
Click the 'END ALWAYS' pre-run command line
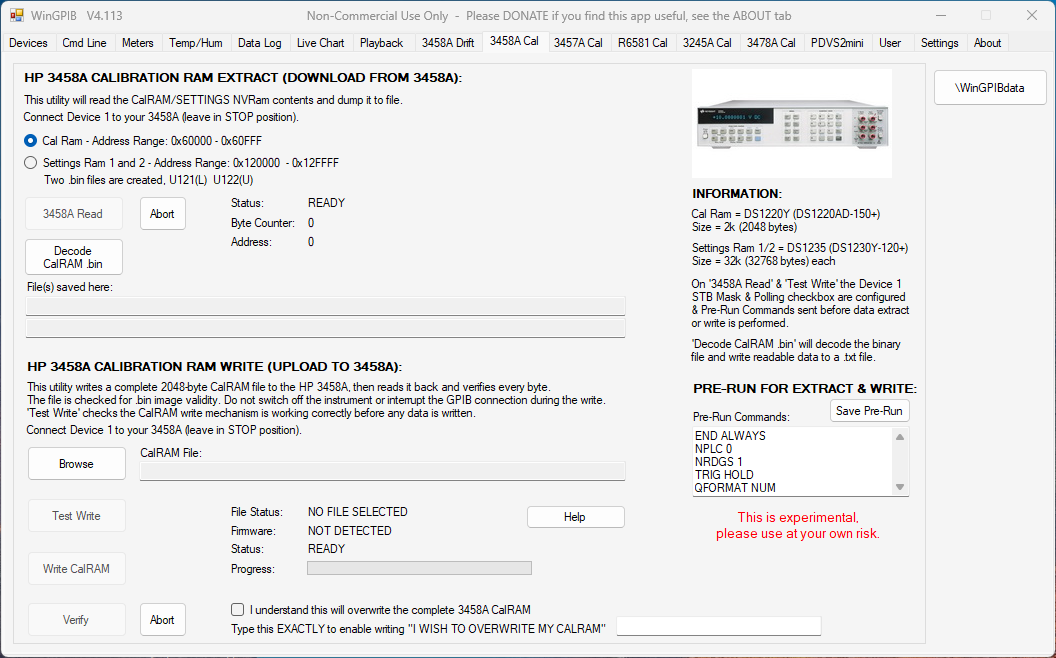[730, 436]
